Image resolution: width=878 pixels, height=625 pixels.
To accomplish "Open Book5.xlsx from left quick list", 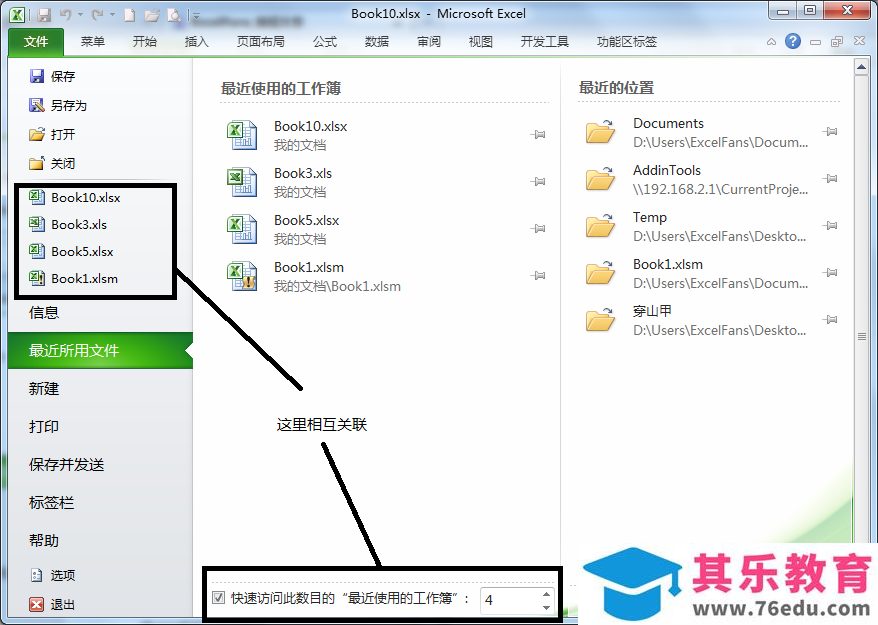I will pos(71,251).
